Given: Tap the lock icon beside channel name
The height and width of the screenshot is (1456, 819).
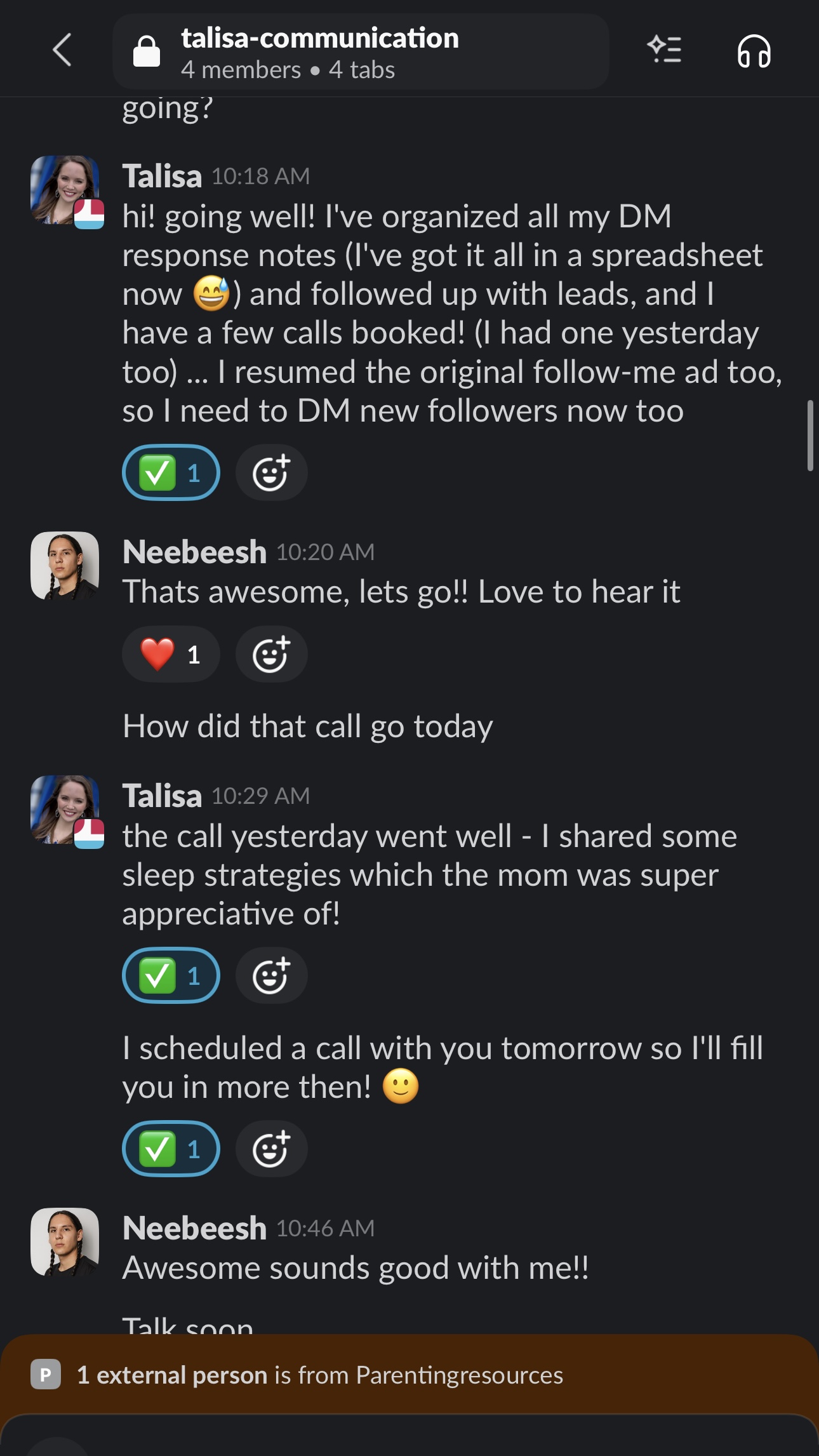Looking at the screenshot, I should [x=147, y=51].
